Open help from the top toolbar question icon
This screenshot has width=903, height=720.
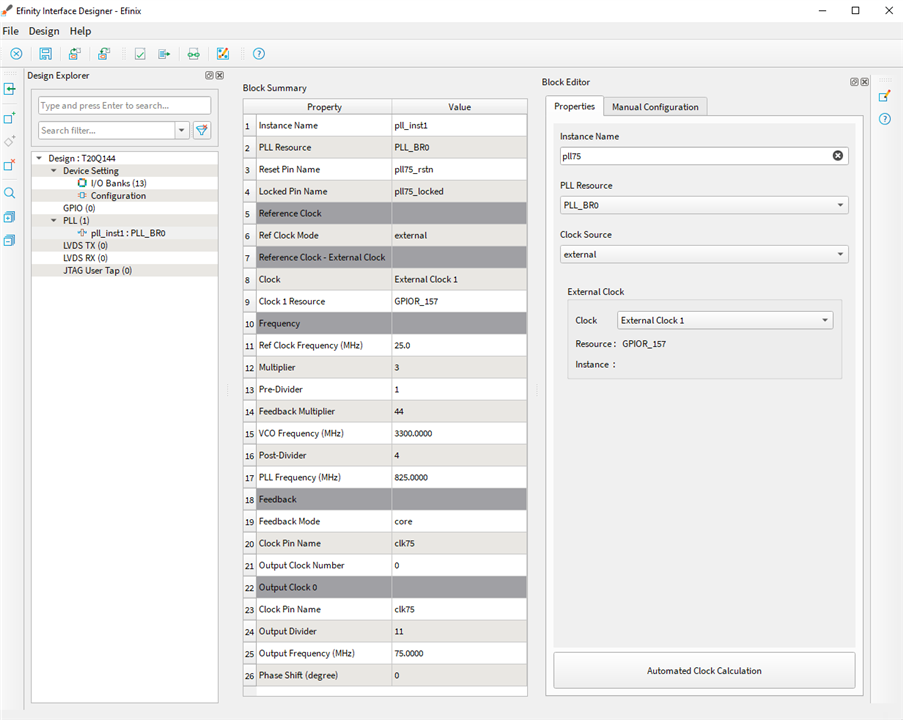259,54
